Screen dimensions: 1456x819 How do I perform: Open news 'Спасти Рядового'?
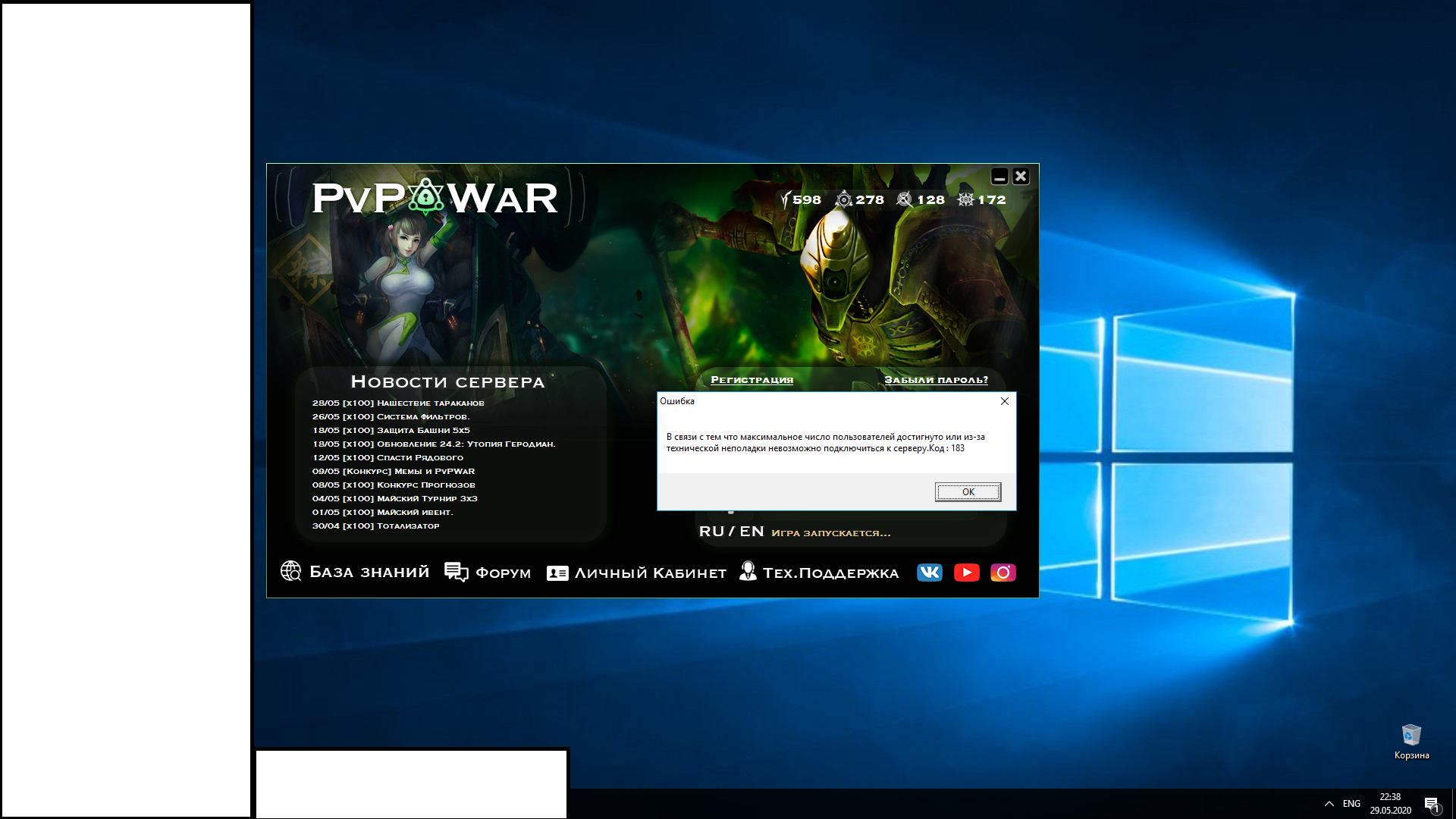click(388, 458)
